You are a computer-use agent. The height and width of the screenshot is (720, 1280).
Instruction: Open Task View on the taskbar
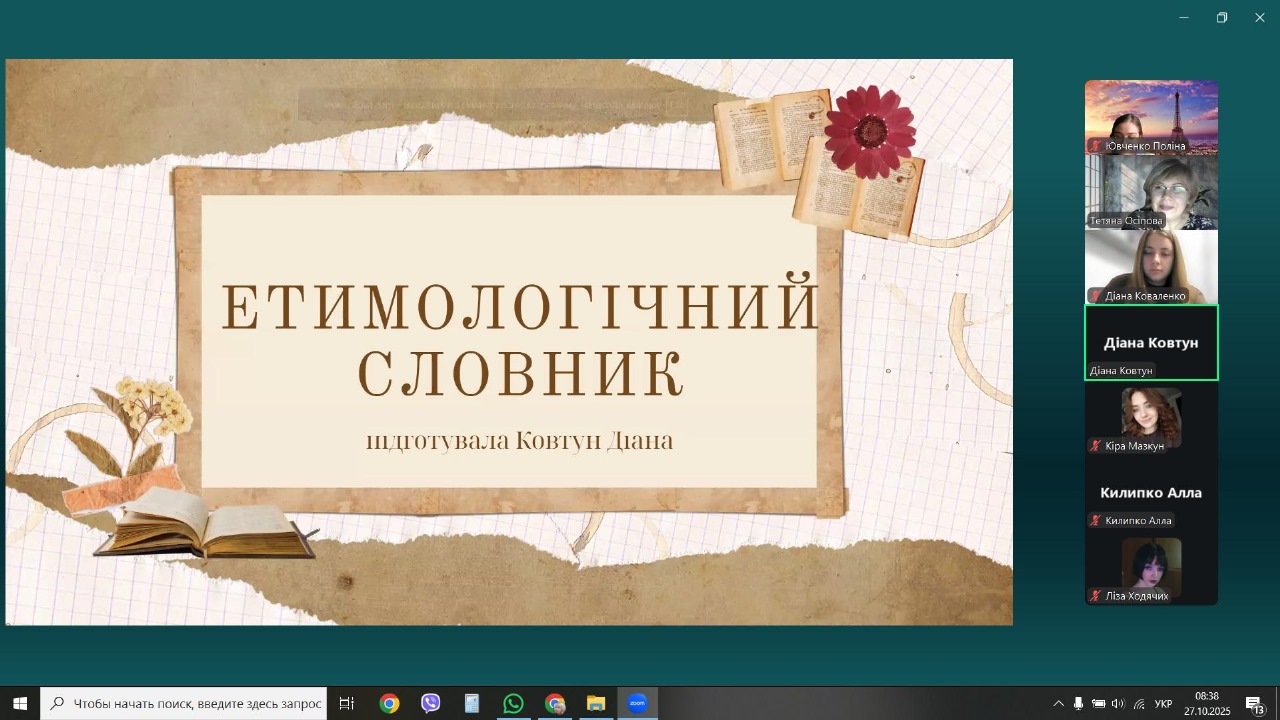347,704
